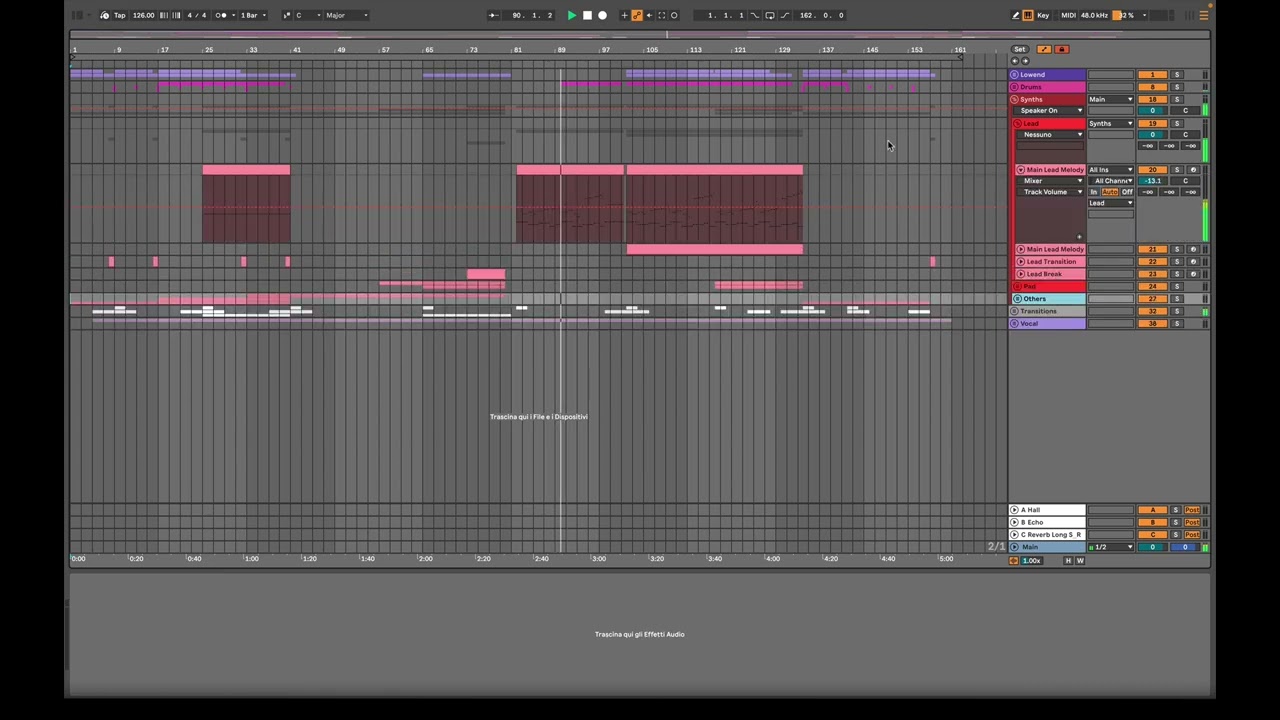Toggle the H automation lane height button
The image size is (1280, 720).
tap(1067, 561)
